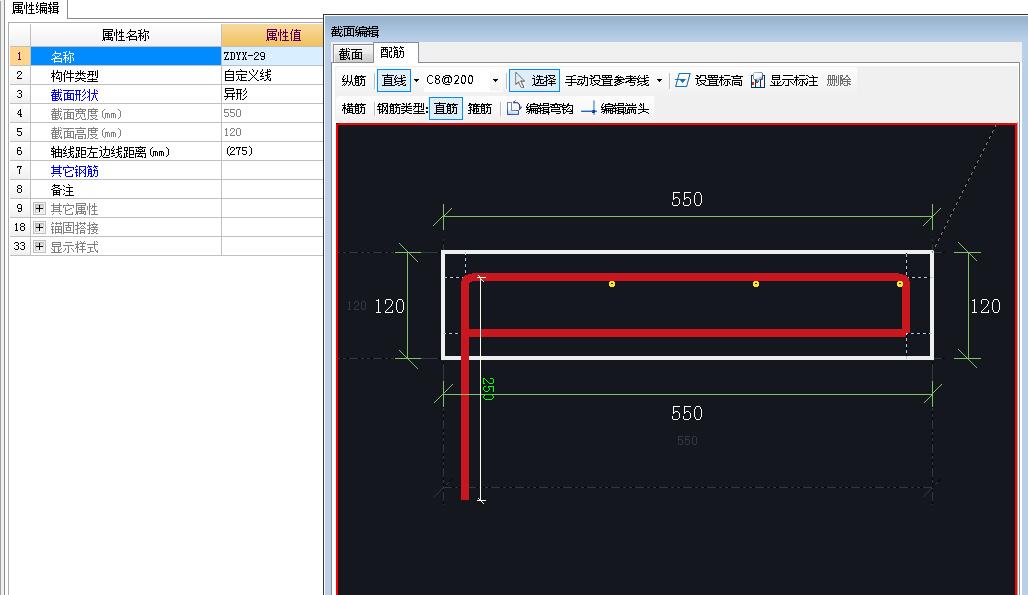The height and width of the screenshot is (595, 1028).
Task: Click the 设置标高 icon
Action: click(x=682, y=80)
